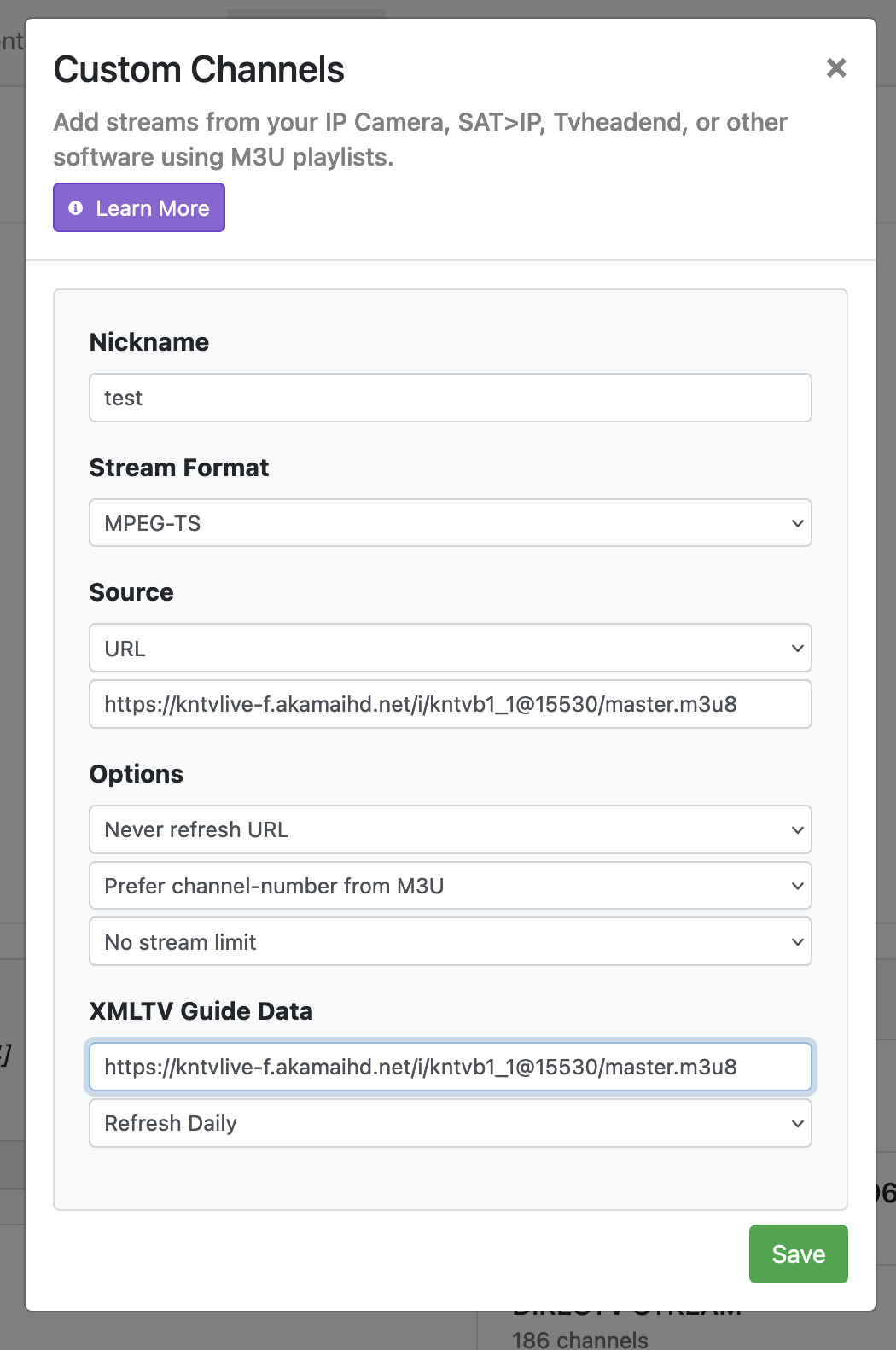Screen dimensions: 896x1350
Task: Click the Custom Channels dialog title
Action: tap(199, 70)
